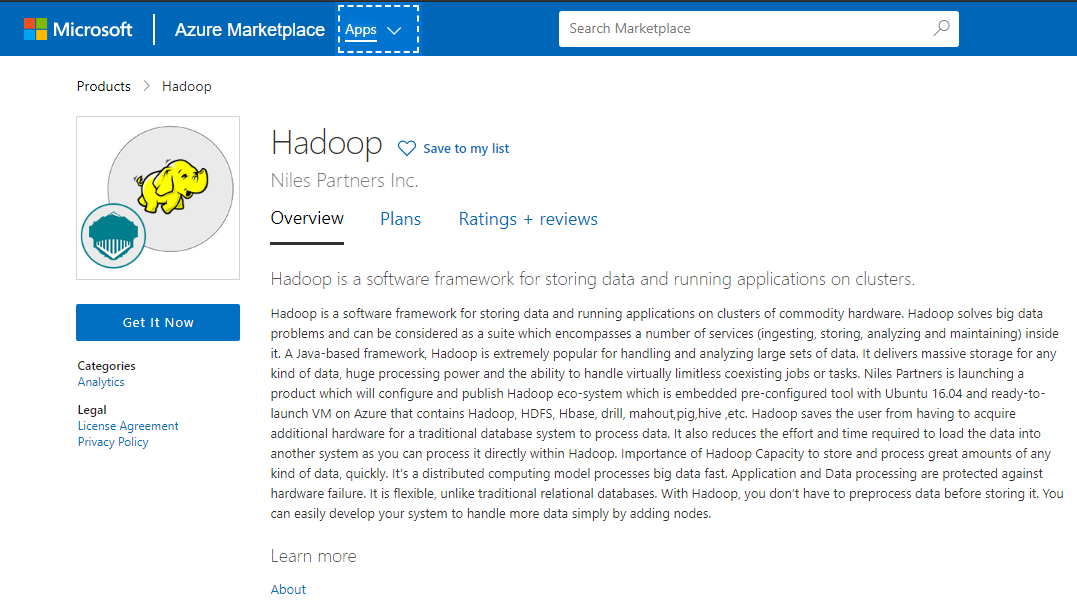This screenshot has width=1077, height=602.
Task: Click Save to my list link
Action: 466,148
